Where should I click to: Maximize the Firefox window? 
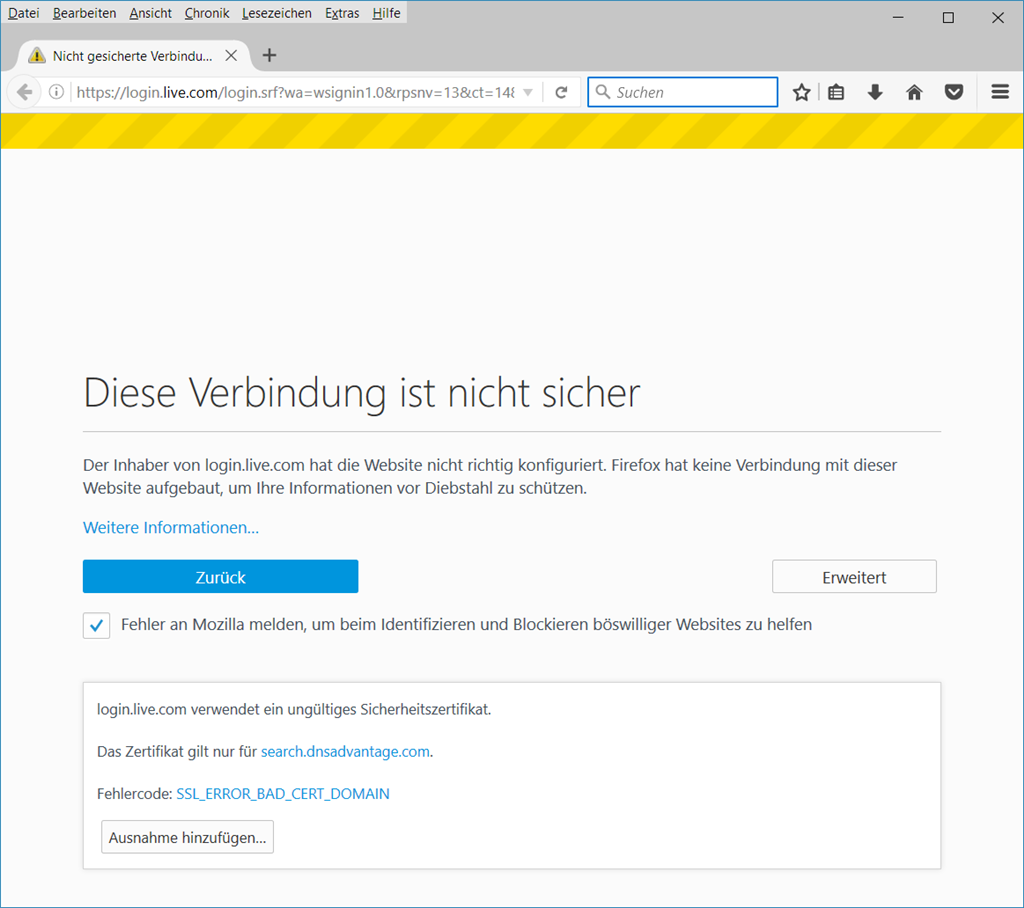click(948, 18)
